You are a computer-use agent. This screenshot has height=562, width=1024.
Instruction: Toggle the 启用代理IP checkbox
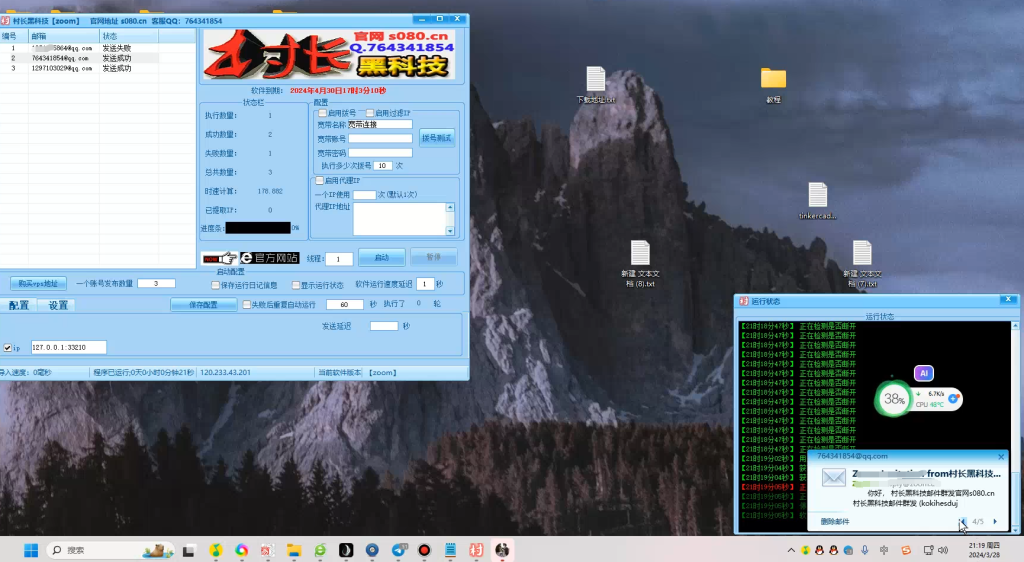[x=320, y=180]
